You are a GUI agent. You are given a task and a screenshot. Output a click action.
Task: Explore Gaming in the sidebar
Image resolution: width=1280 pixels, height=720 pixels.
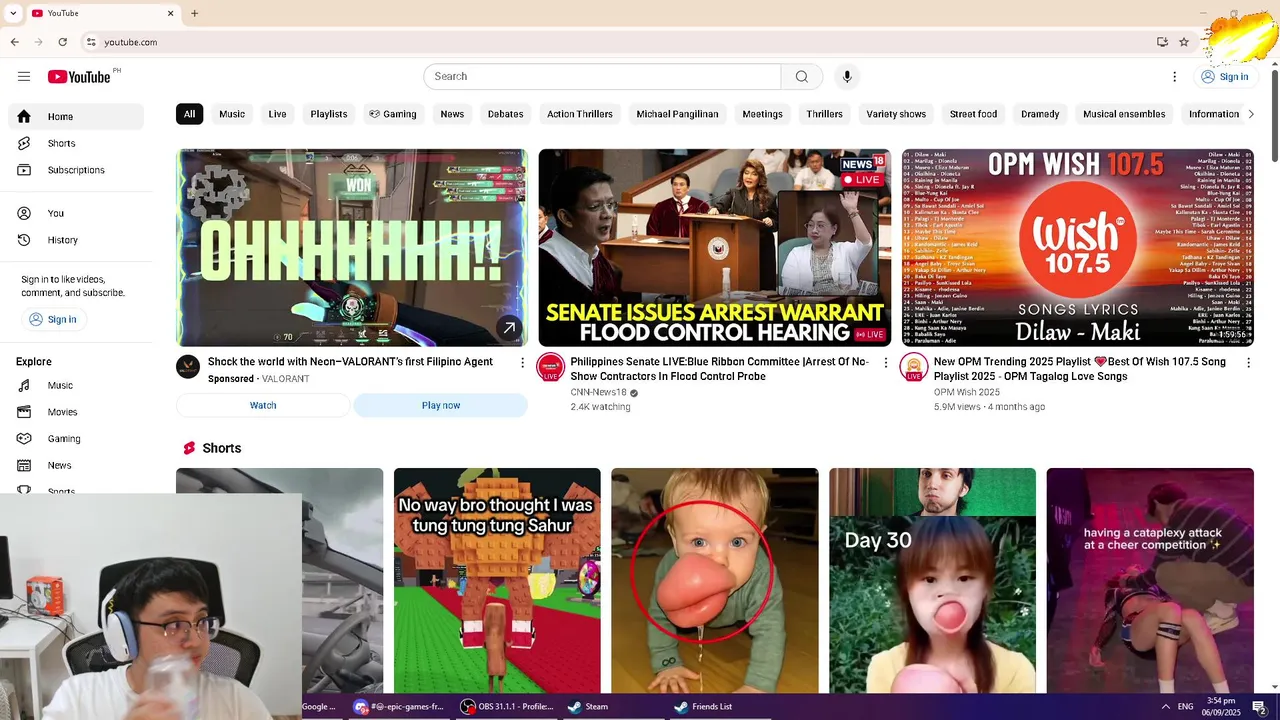[76, 439]
